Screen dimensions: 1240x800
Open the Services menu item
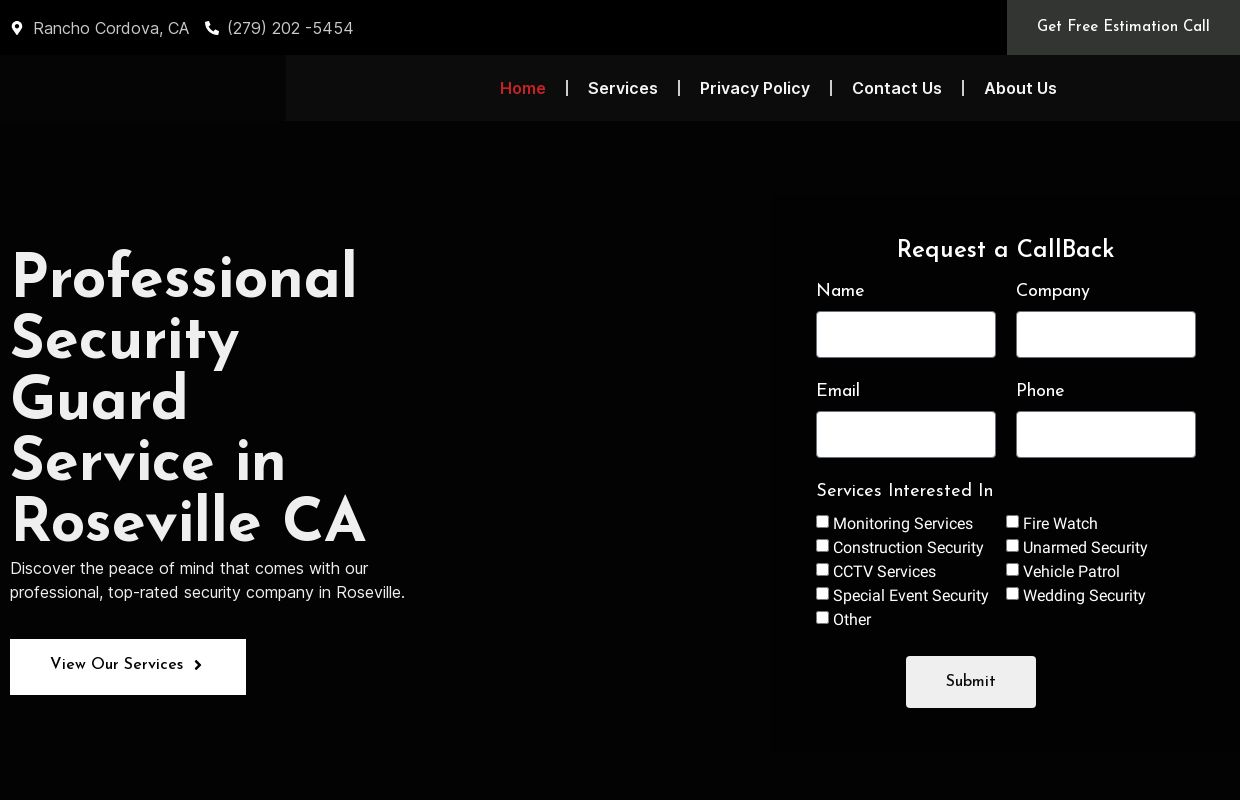(x=623, y=88)
